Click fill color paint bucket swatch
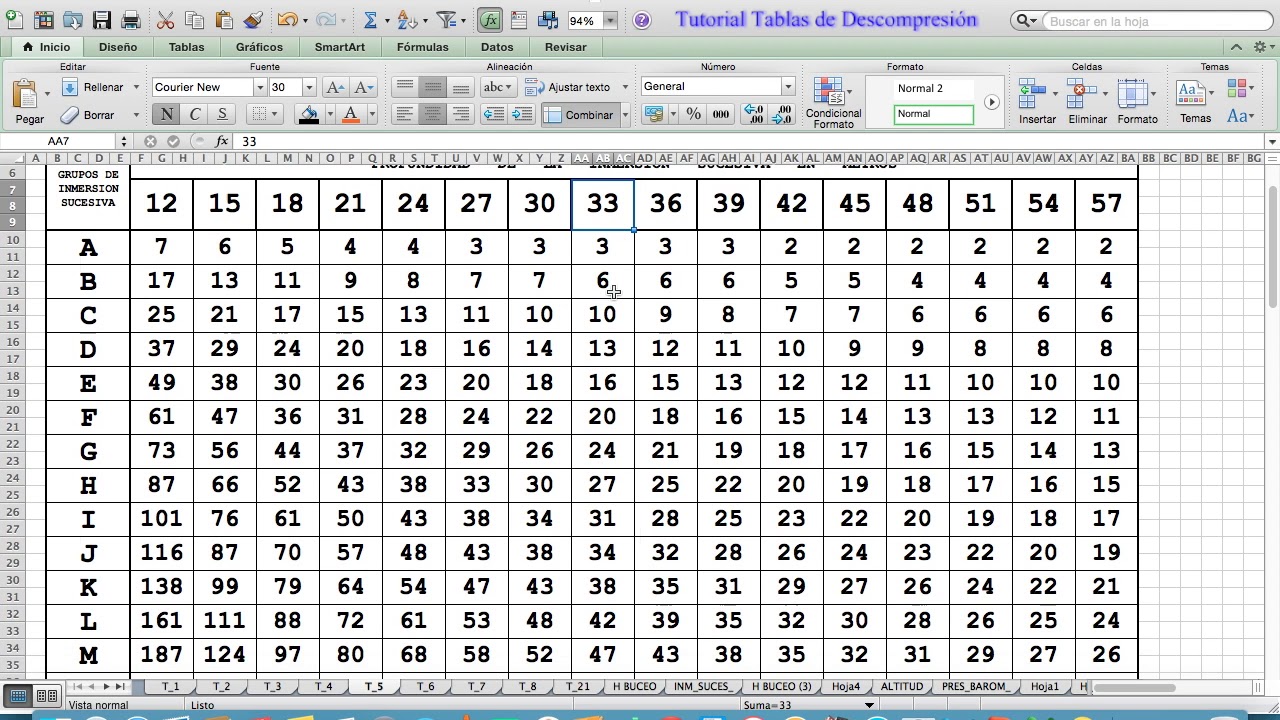 click(x=309, y=114)
